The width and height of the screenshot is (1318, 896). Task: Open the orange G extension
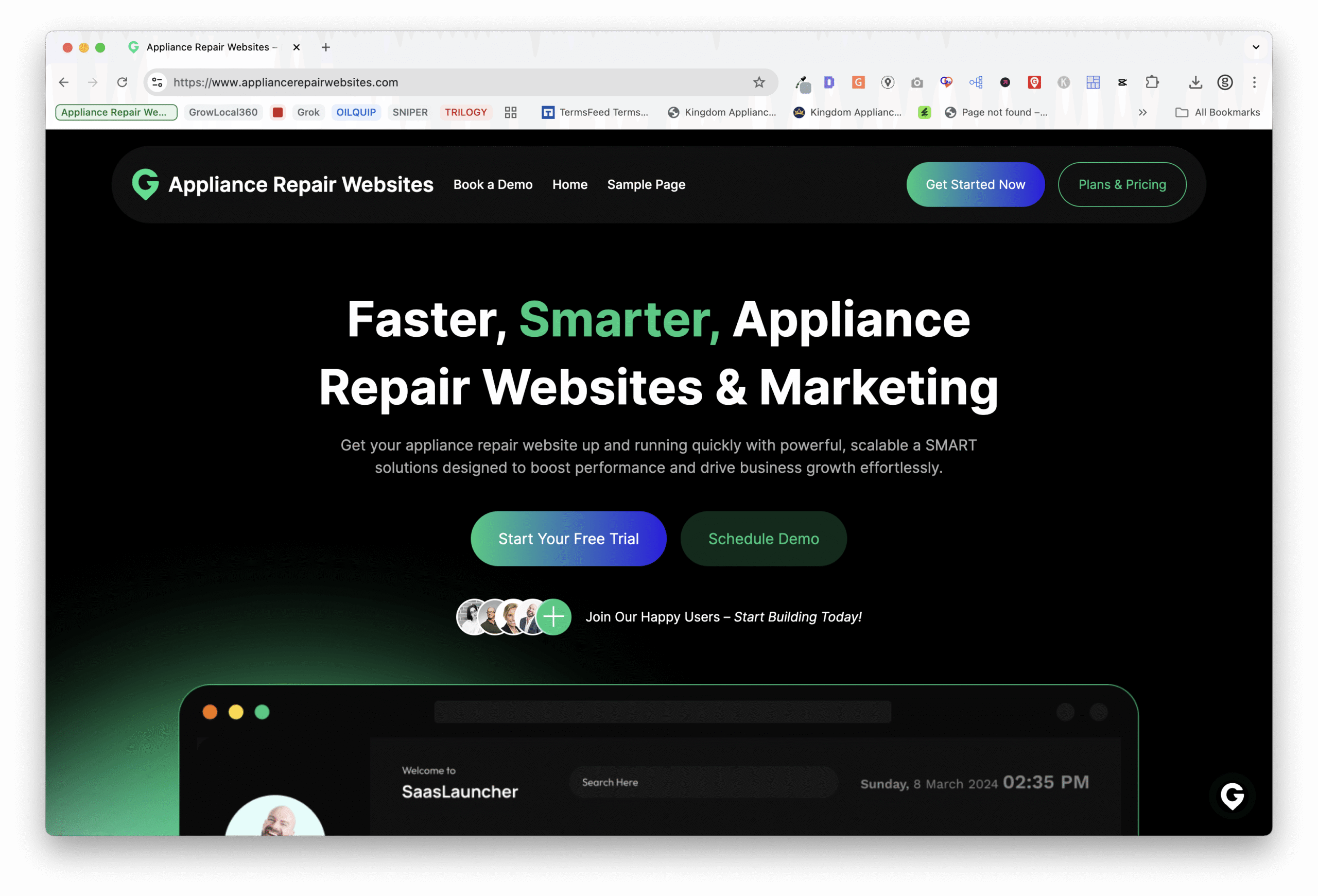[858, 82]
